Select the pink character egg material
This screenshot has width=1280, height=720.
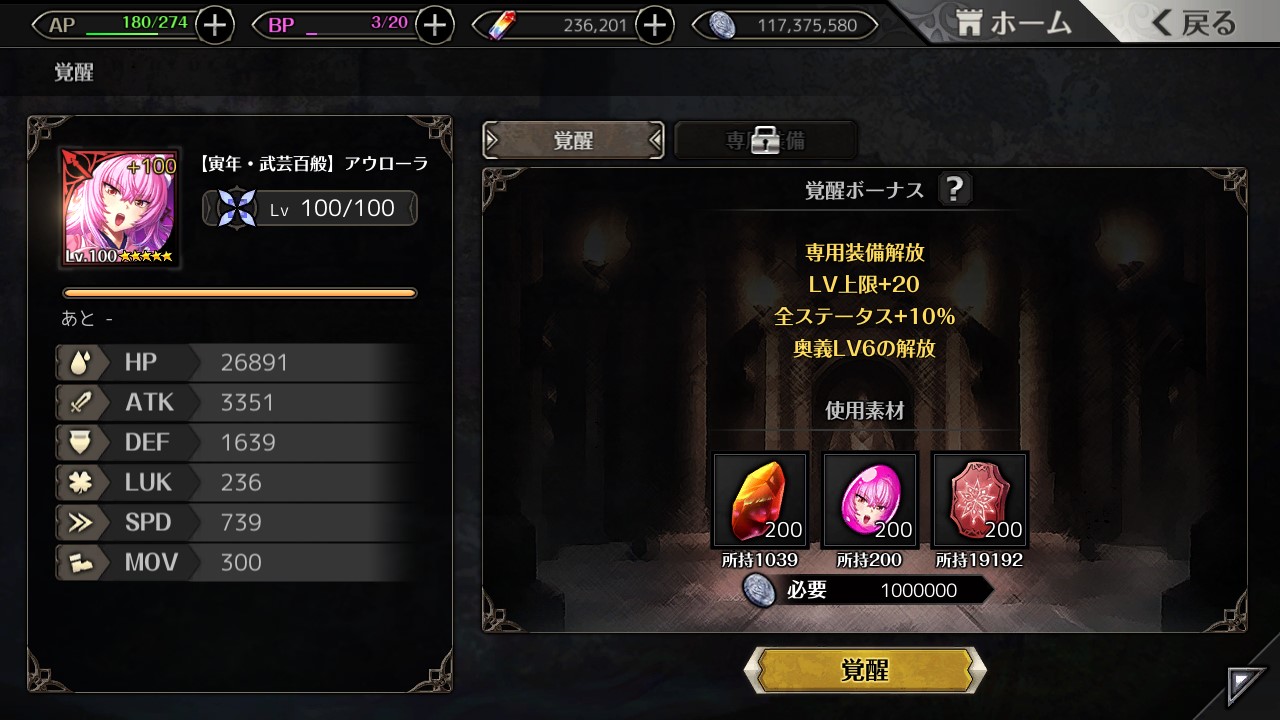pyautogui.click(x=870, y=500)
